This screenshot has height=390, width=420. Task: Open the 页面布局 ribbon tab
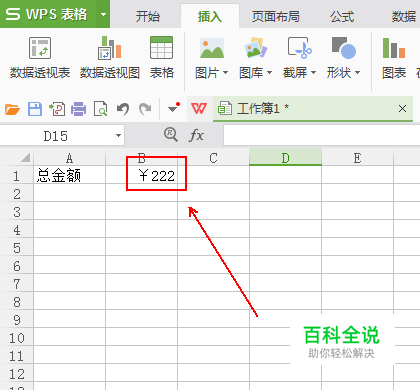[276, 16]
